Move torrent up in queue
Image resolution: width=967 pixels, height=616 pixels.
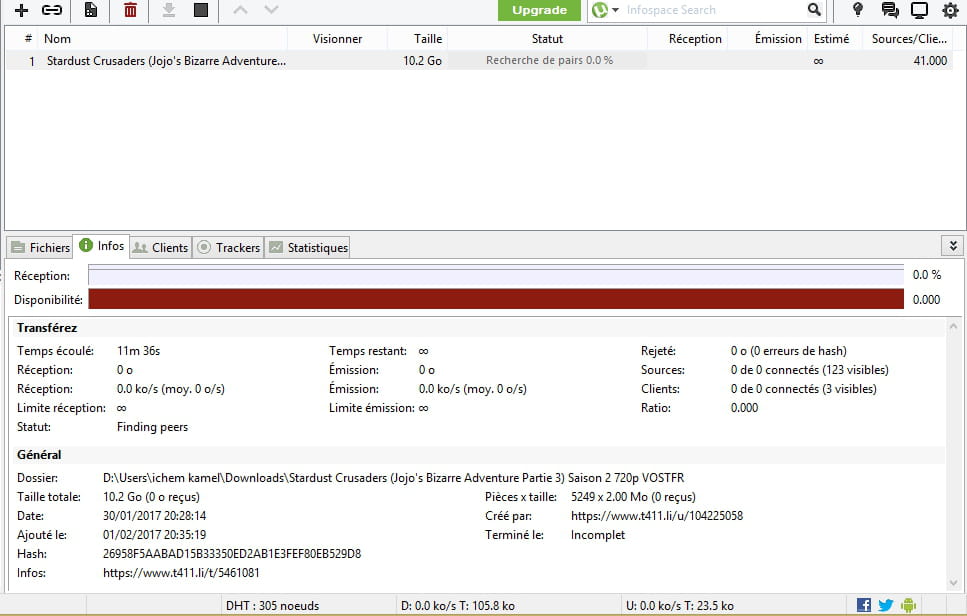point(241,10)
